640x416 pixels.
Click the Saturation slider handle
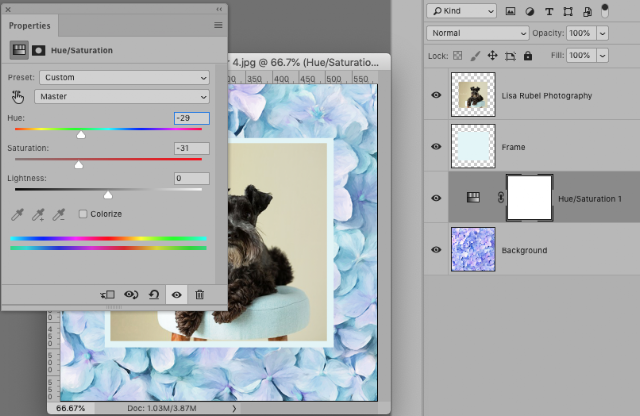coord(79,165)
